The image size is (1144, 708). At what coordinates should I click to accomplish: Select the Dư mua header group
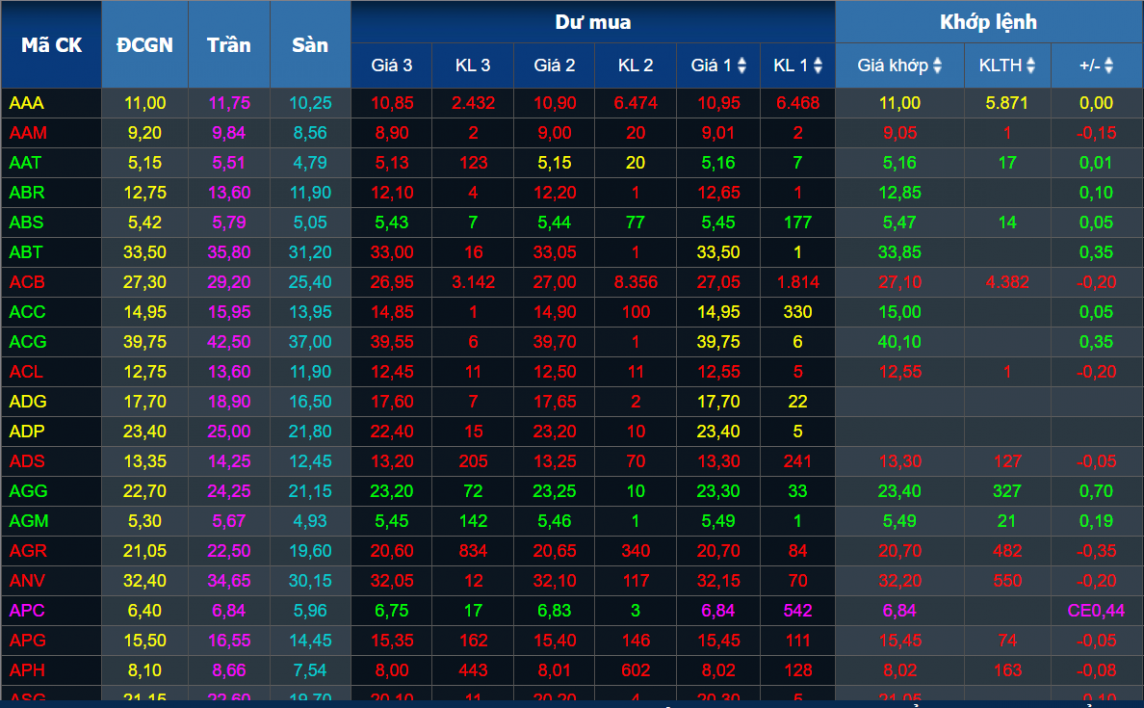(x=593, y=22)
